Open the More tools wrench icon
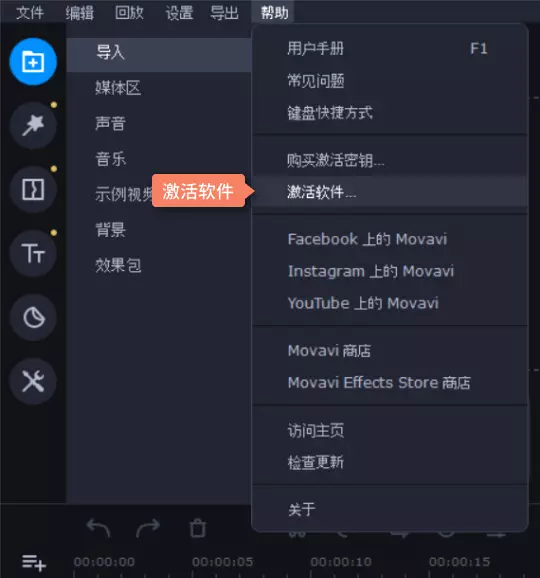The width and height of the screenshot is (540, 578). pos(33,381)
